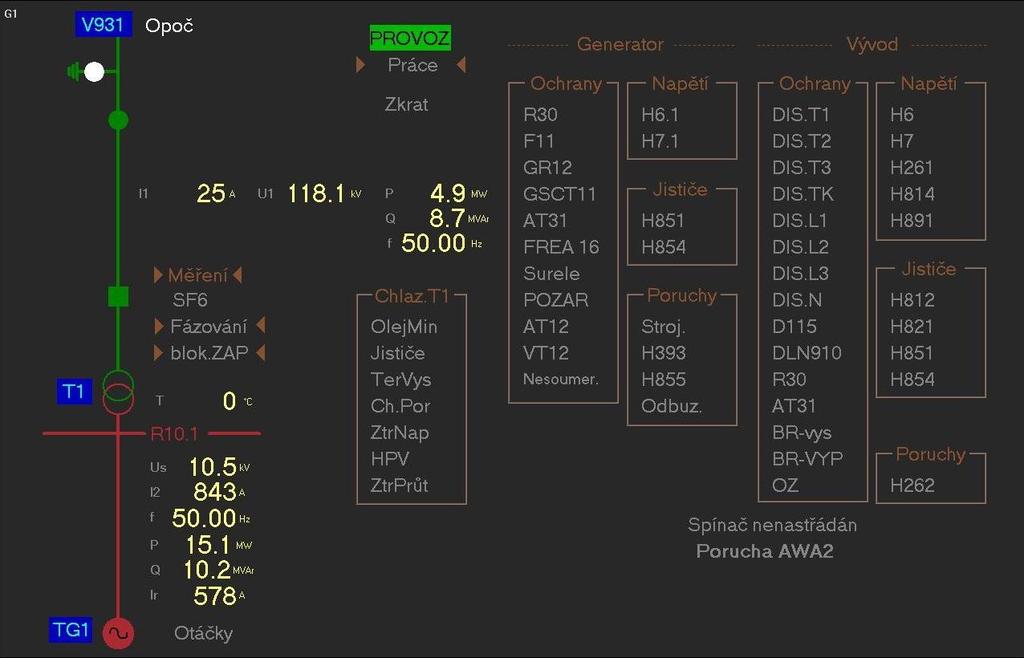This screenshot has width=1024, height=658.
Task: Select the green SF6 breaker square
Action: click(118, 297)
